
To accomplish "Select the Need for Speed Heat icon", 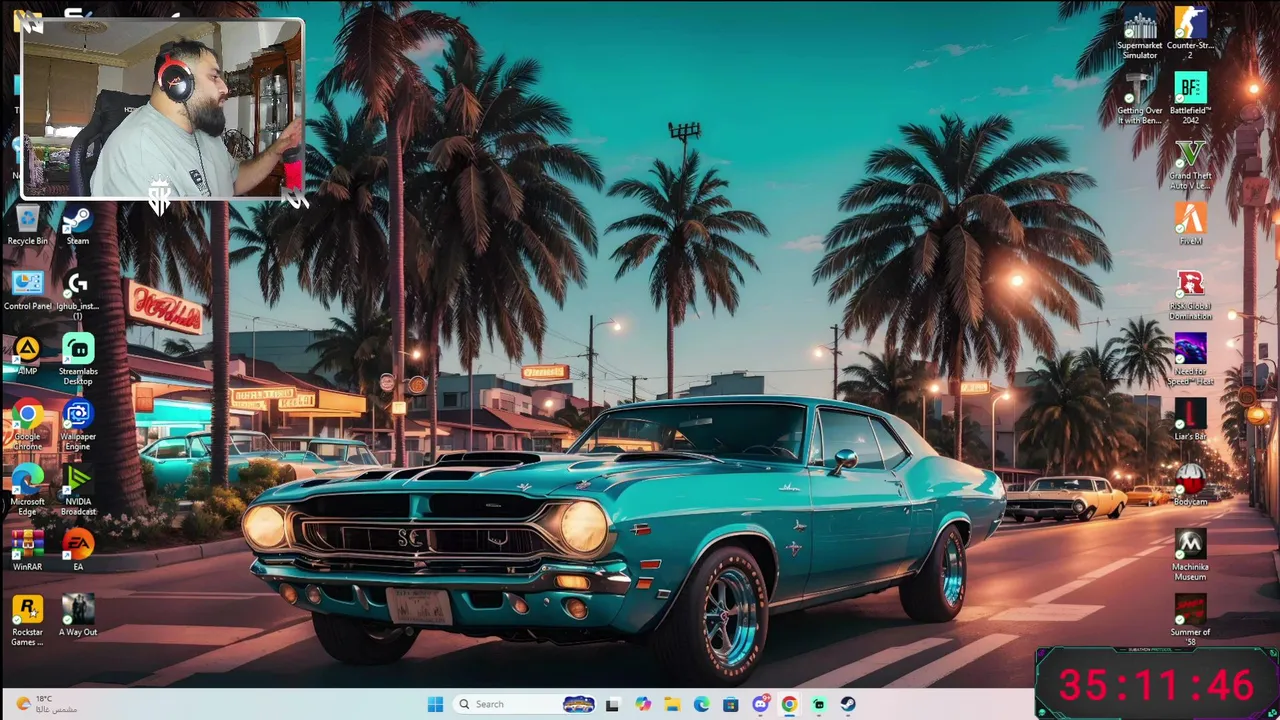I will click(x=1190, y=360).
